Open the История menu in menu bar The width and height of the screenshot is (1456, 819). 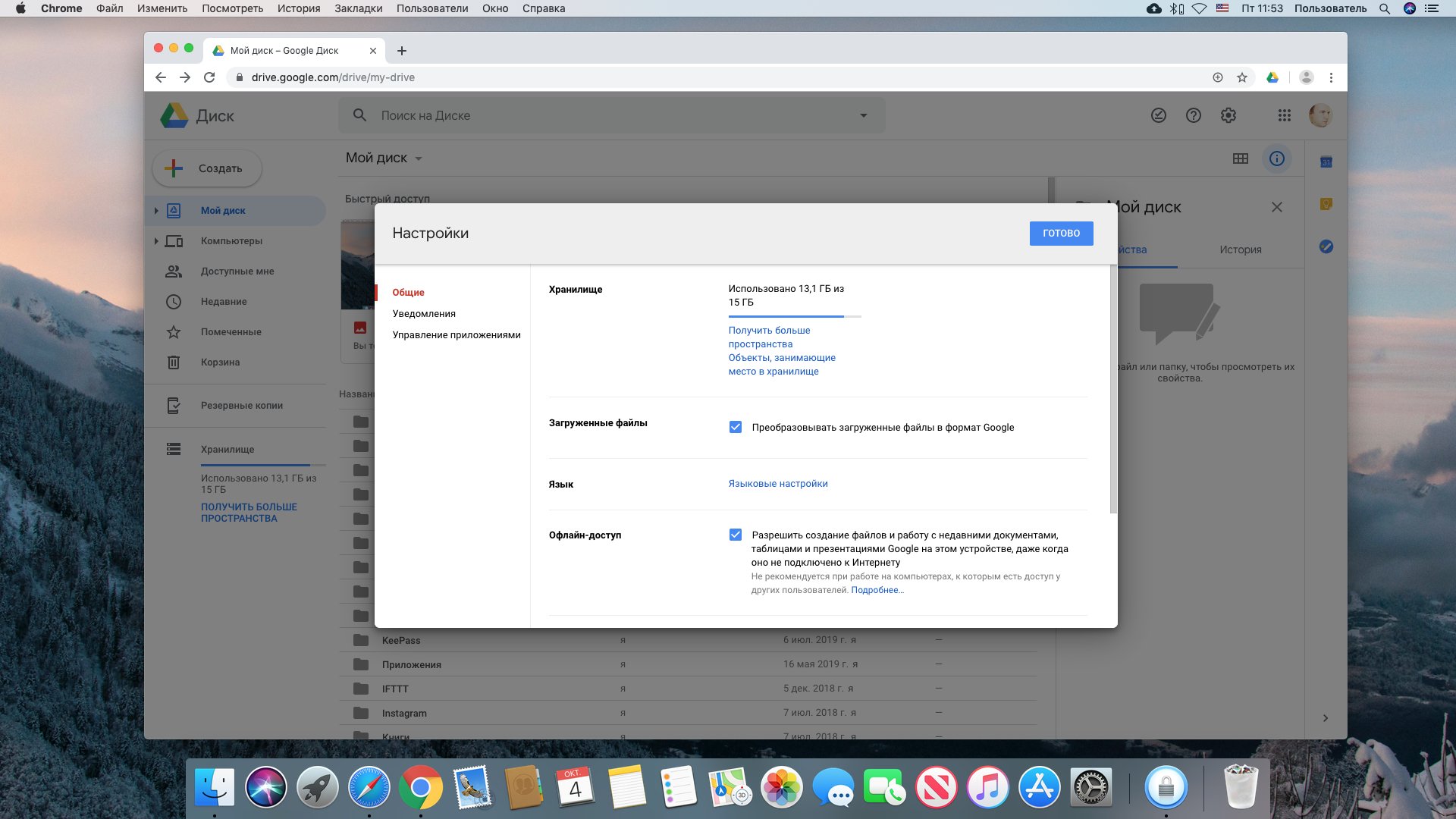pos(298,8)
